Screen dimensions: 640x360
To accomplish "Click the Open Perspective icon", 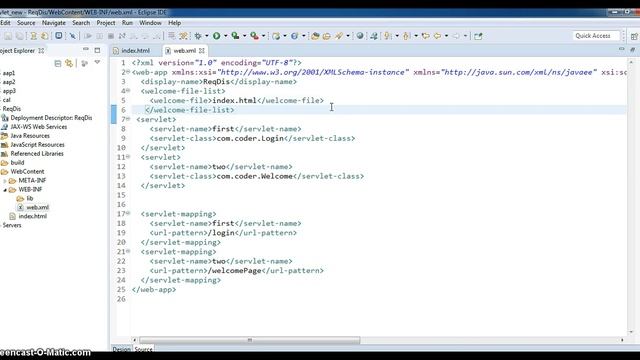I will coord(634,36).
